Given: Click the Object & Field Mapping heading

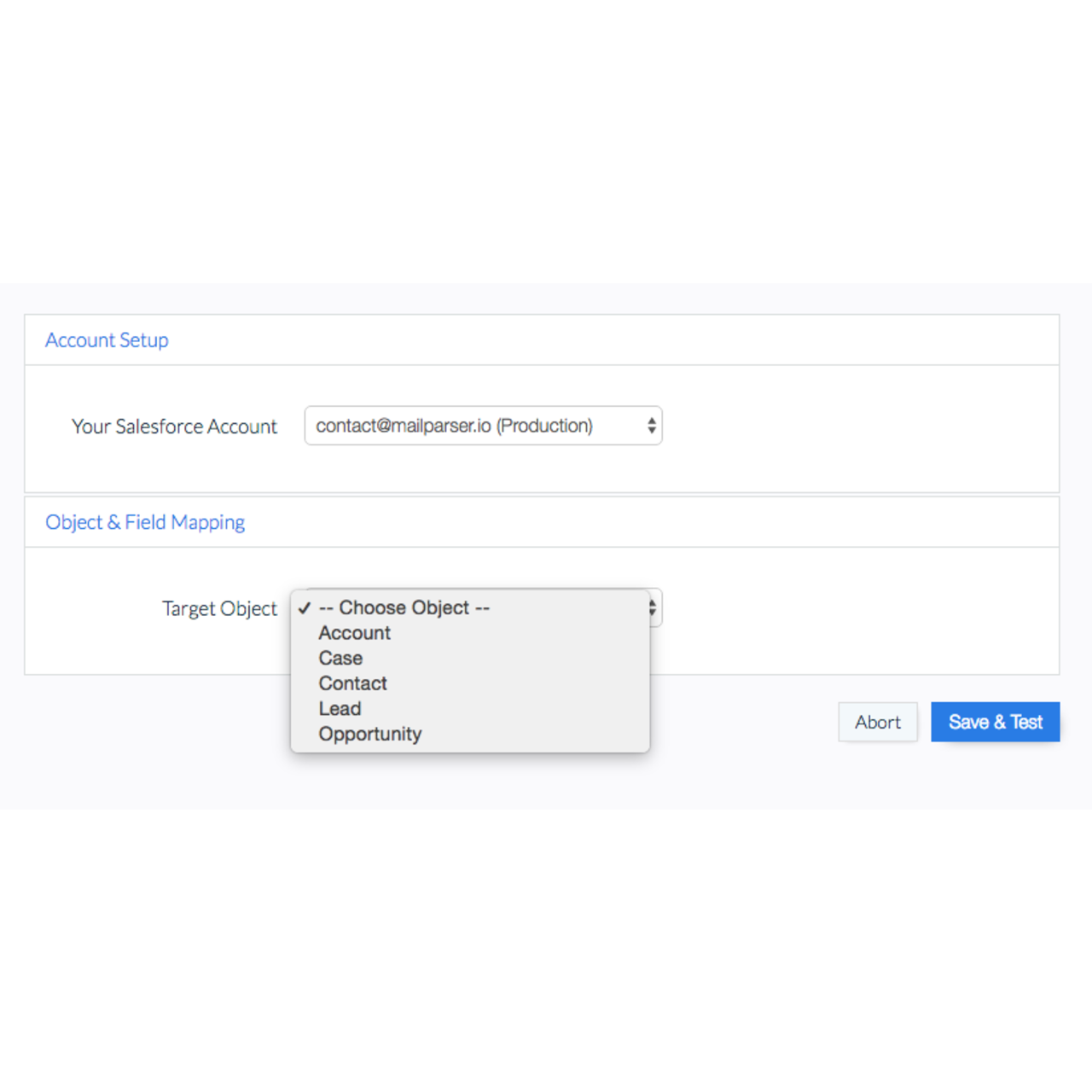Looking at the screenshot, I should click(145, 522).
